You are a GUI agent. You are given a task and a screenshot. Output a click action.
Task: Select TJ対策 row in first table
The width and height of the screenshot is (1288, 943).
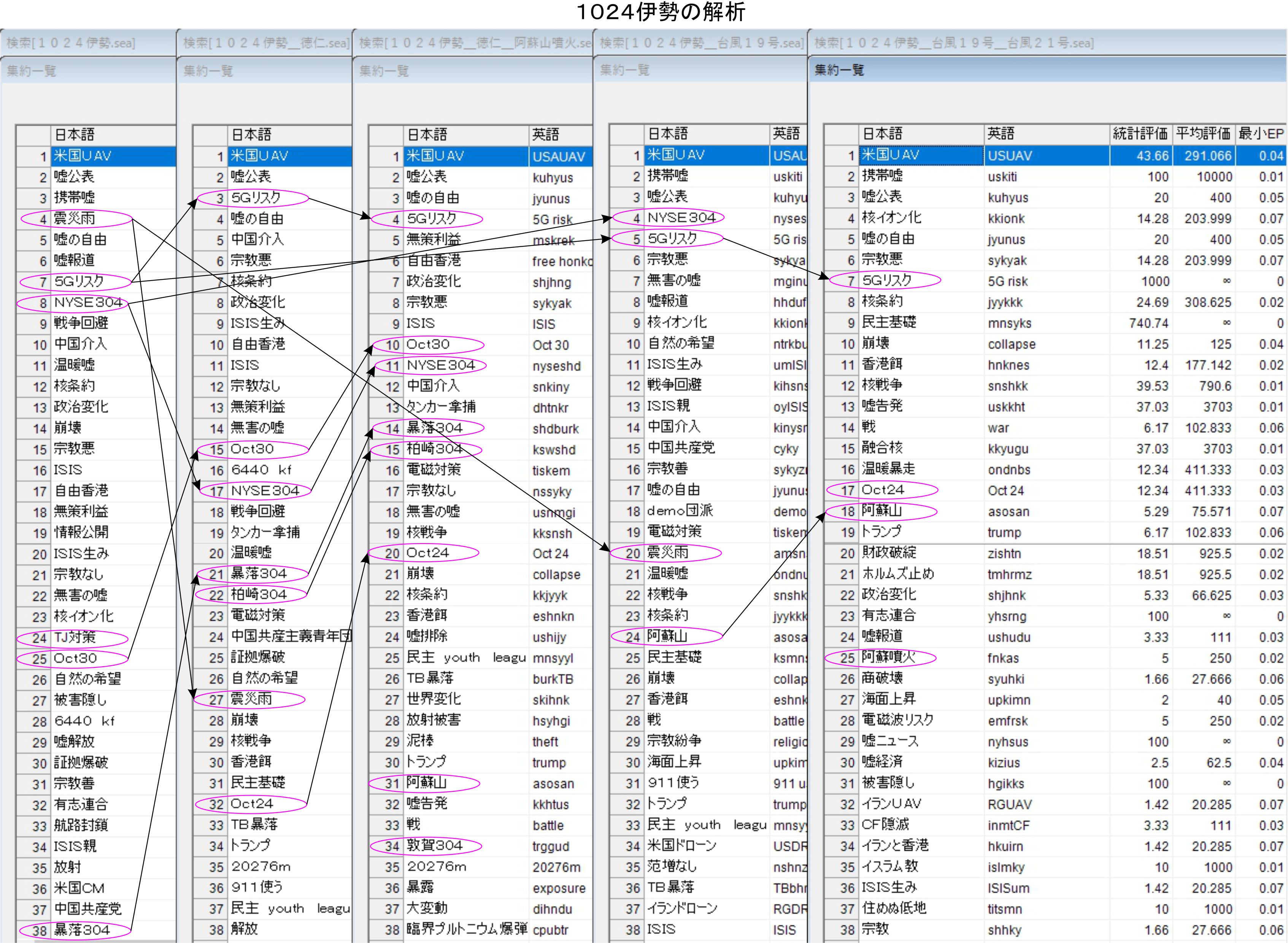click(75, 637)
